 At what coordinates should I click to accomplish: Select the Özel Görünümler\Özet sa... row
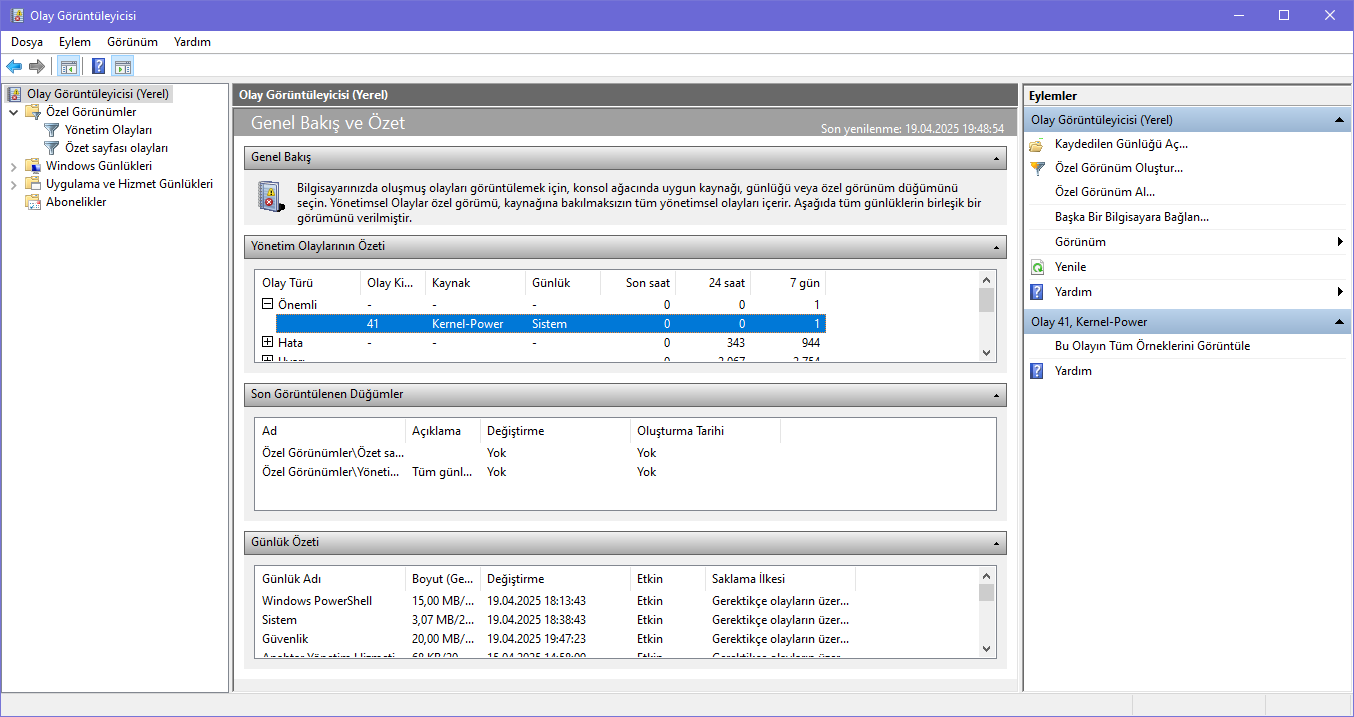pos(518,453)
